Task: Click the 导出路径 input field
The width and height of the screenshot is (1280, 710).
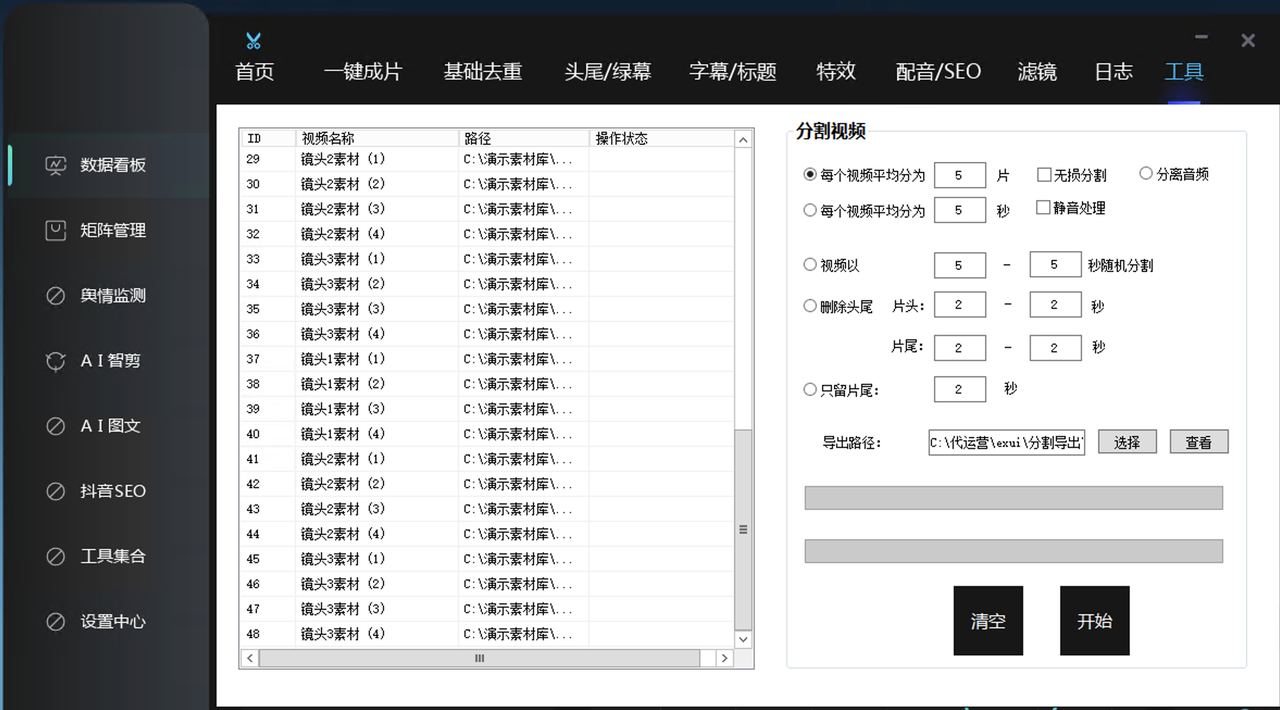Action: [x=1006, y=442]
